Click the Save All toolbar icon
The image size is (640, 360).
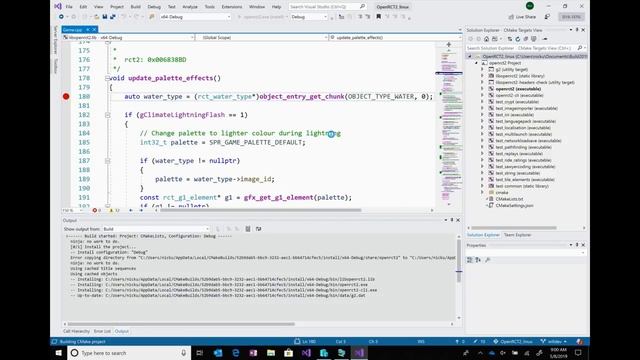point(112,17)
